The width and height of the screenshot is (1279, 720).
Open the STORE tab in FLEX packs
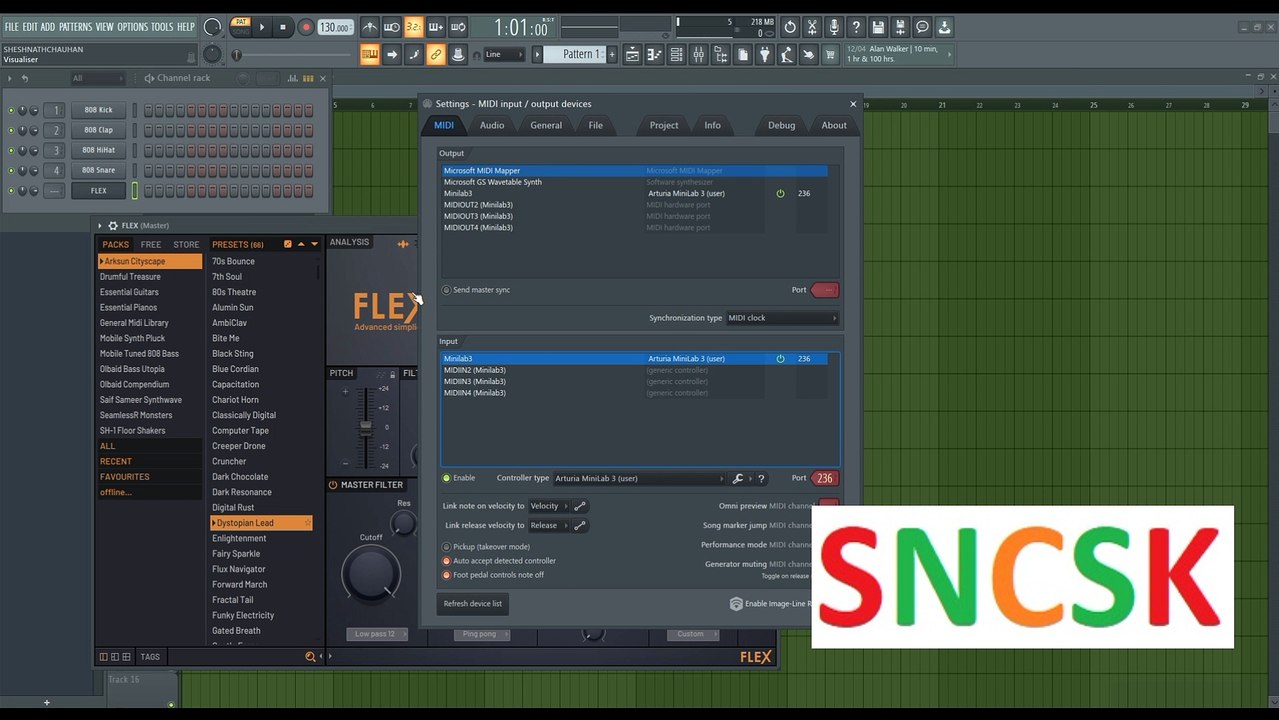pyautogui.click(x=186, y=244)
